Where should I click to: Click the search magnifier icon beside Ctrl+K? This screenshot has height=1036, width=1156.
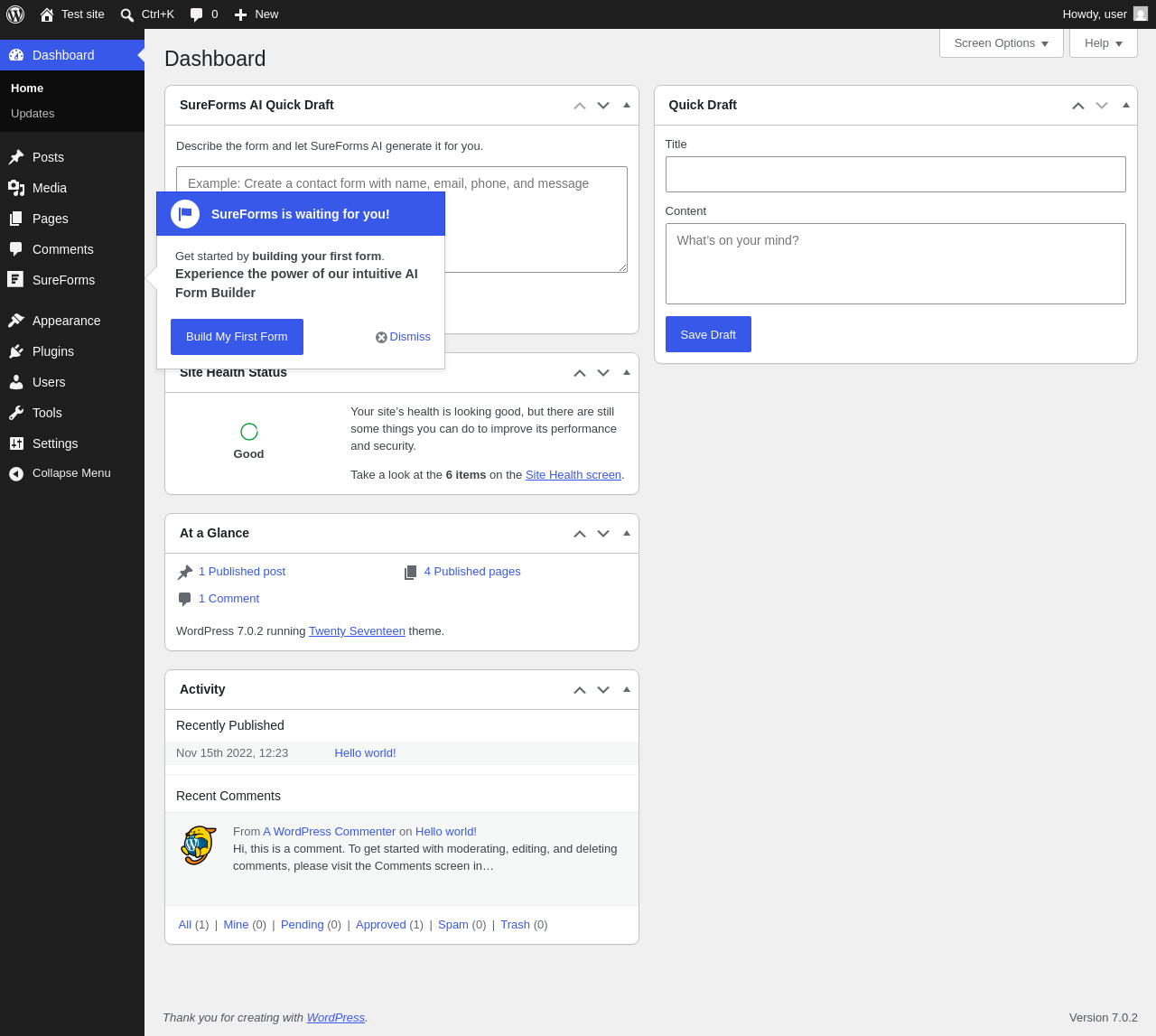click(x=127, y=14)
